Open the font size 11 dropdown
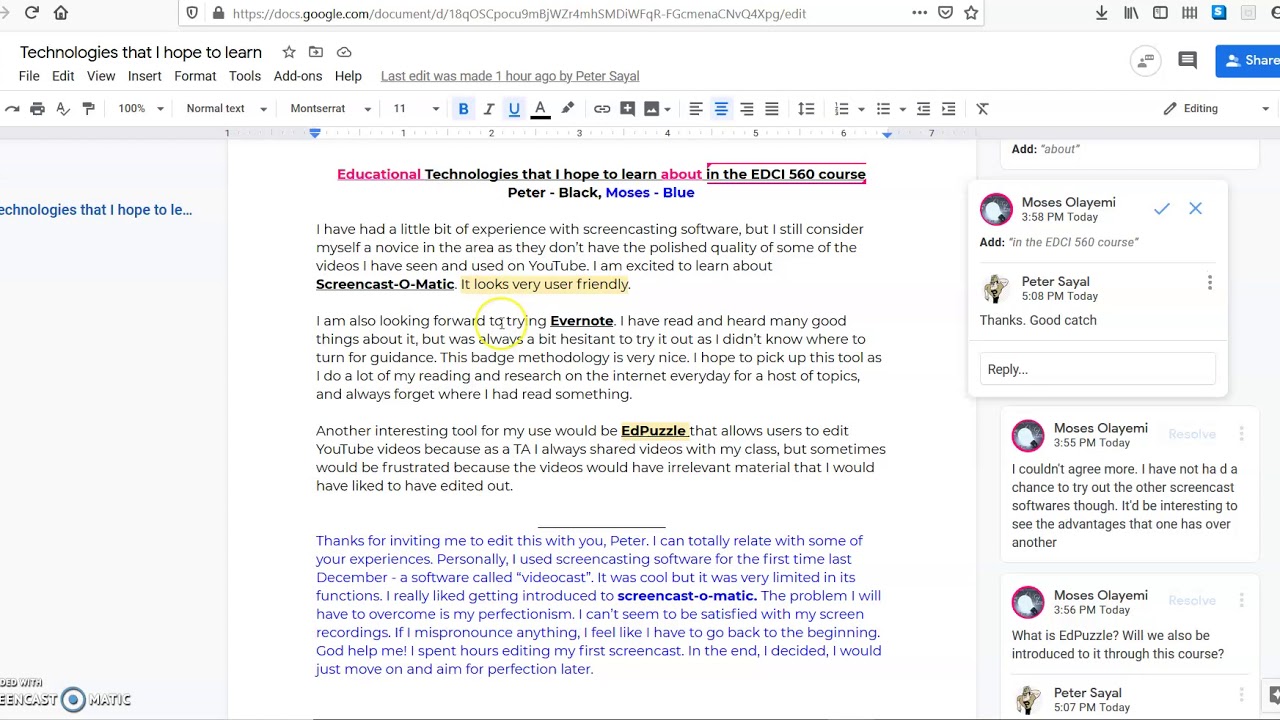This screenshot has height=720, width=1280. [414, 108]
